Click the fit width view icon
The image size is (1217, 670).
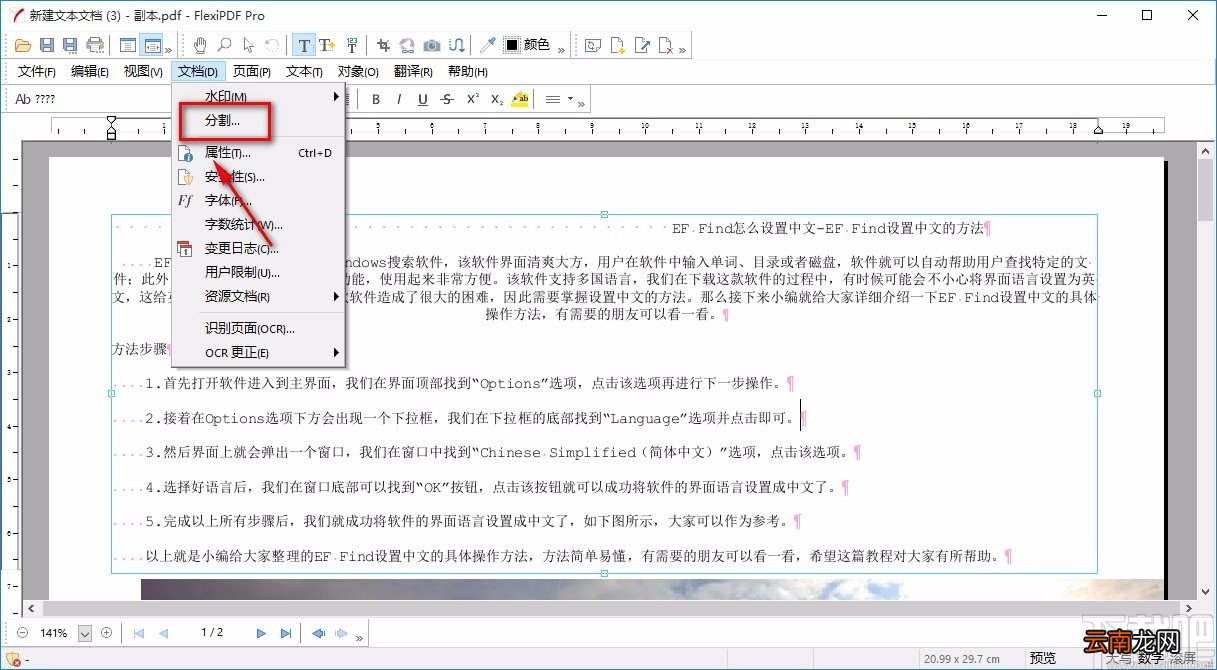click(x=152, y=45)
